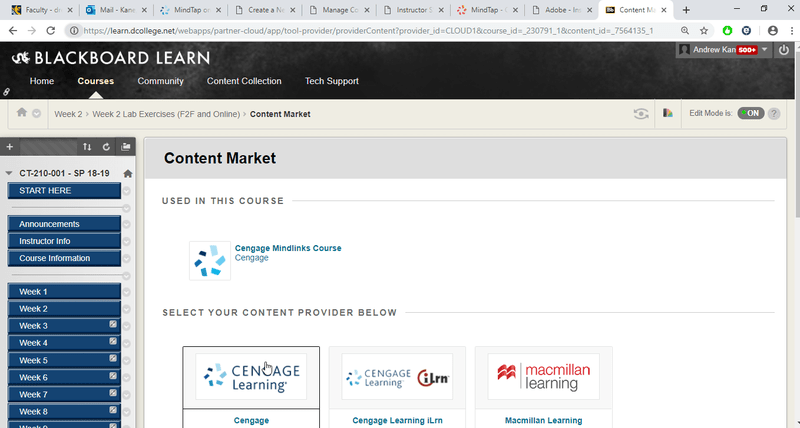The image size is (800, 428).
Task: Open Announcements options chevron
Action: coord(127,224)
